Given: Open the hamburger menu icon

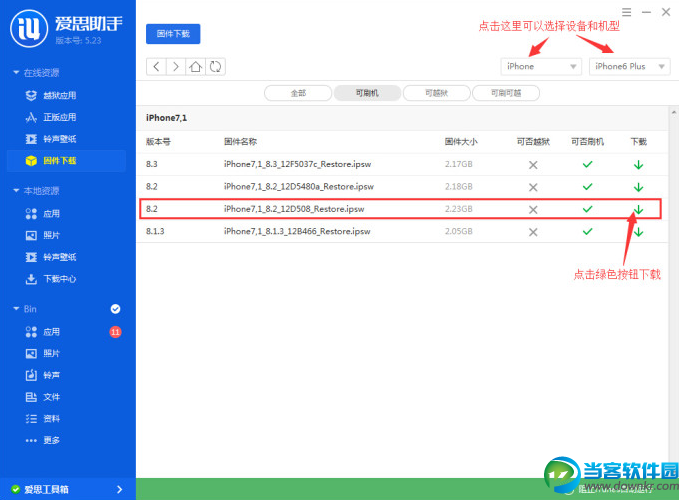Looking at the screenshot, I should coord(627,11).
